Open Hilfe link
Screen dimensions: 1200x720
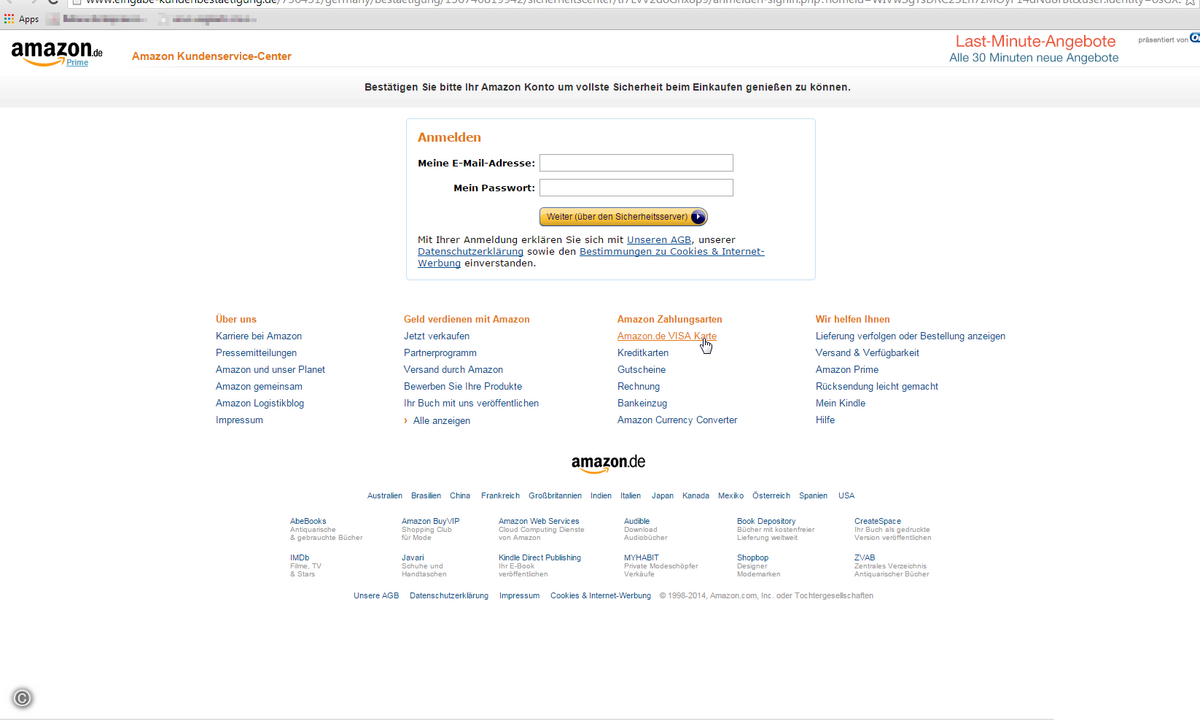[825, 420]
